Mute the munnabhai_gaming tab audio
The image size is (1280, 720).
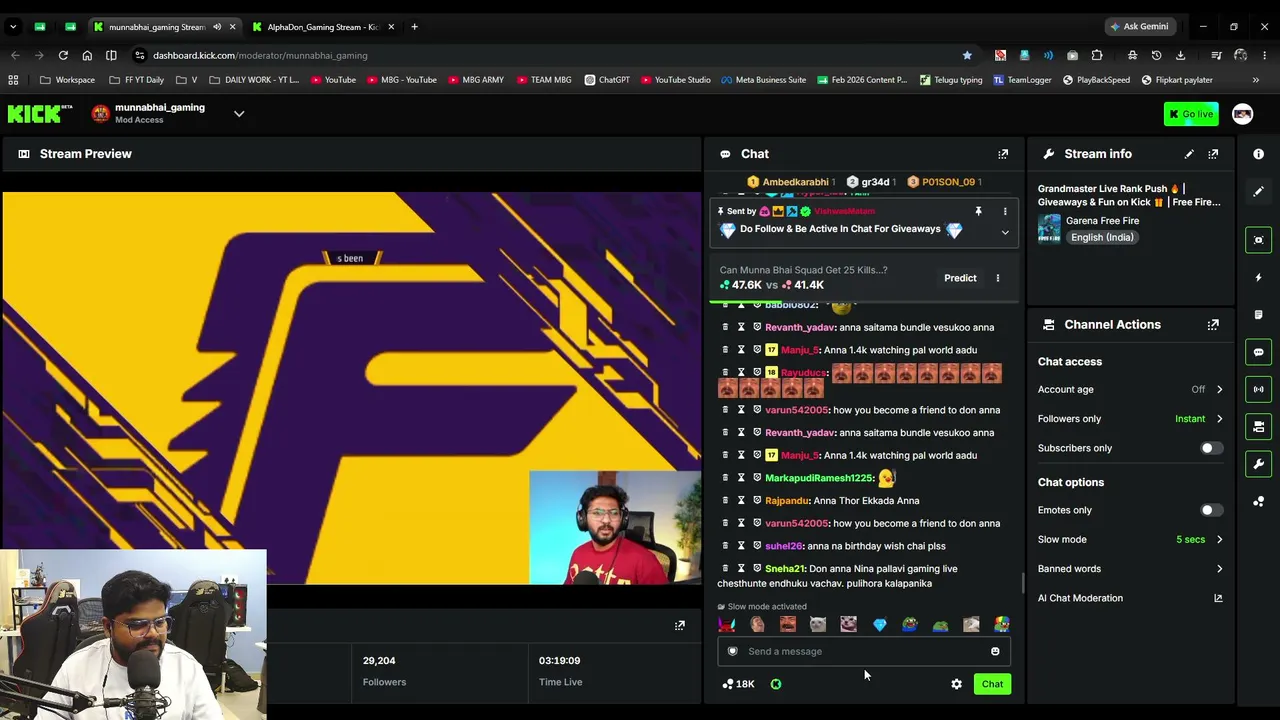pyautogui.click(x=217, y=27)
